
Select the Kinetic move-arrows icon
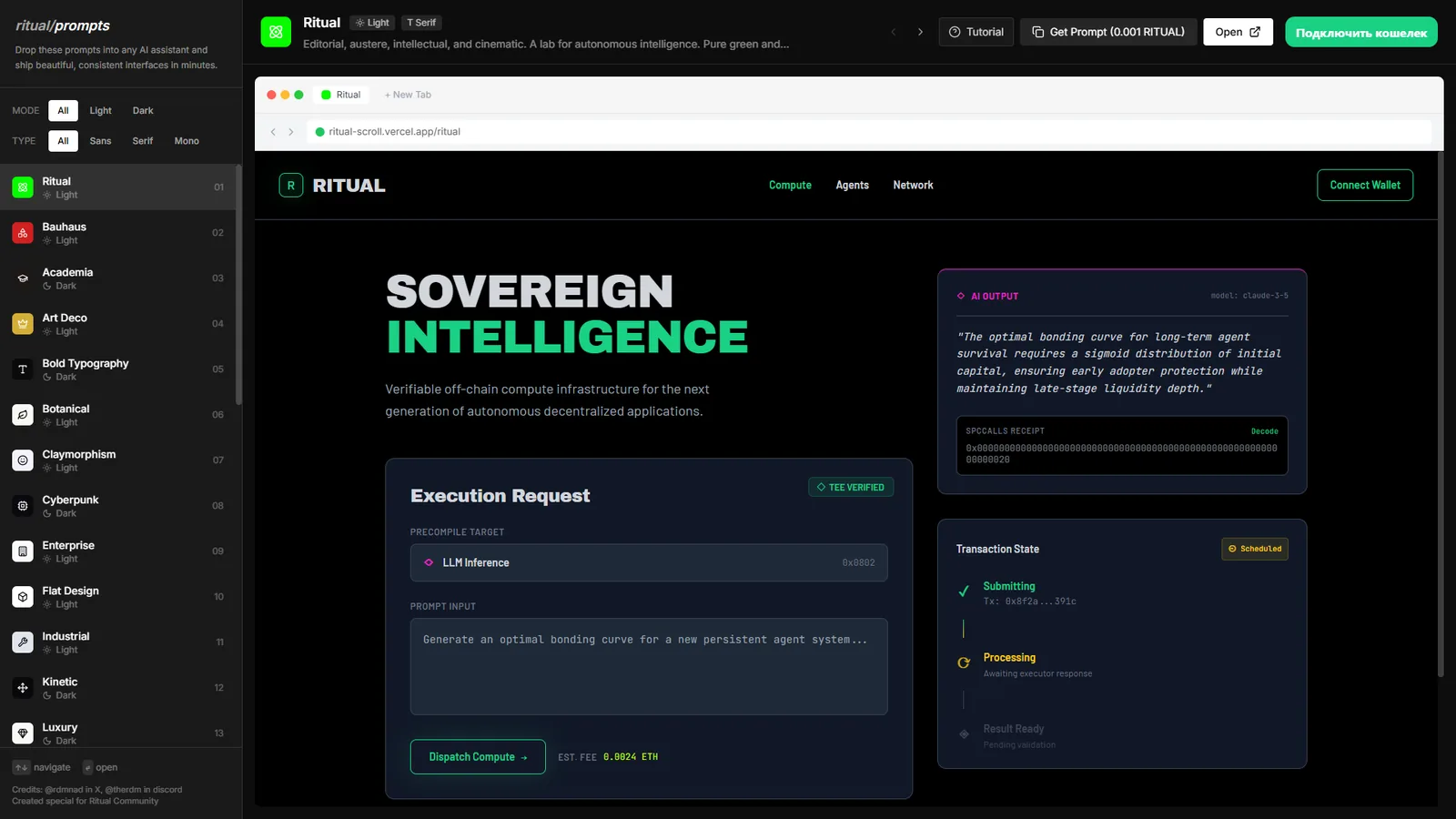23,688
